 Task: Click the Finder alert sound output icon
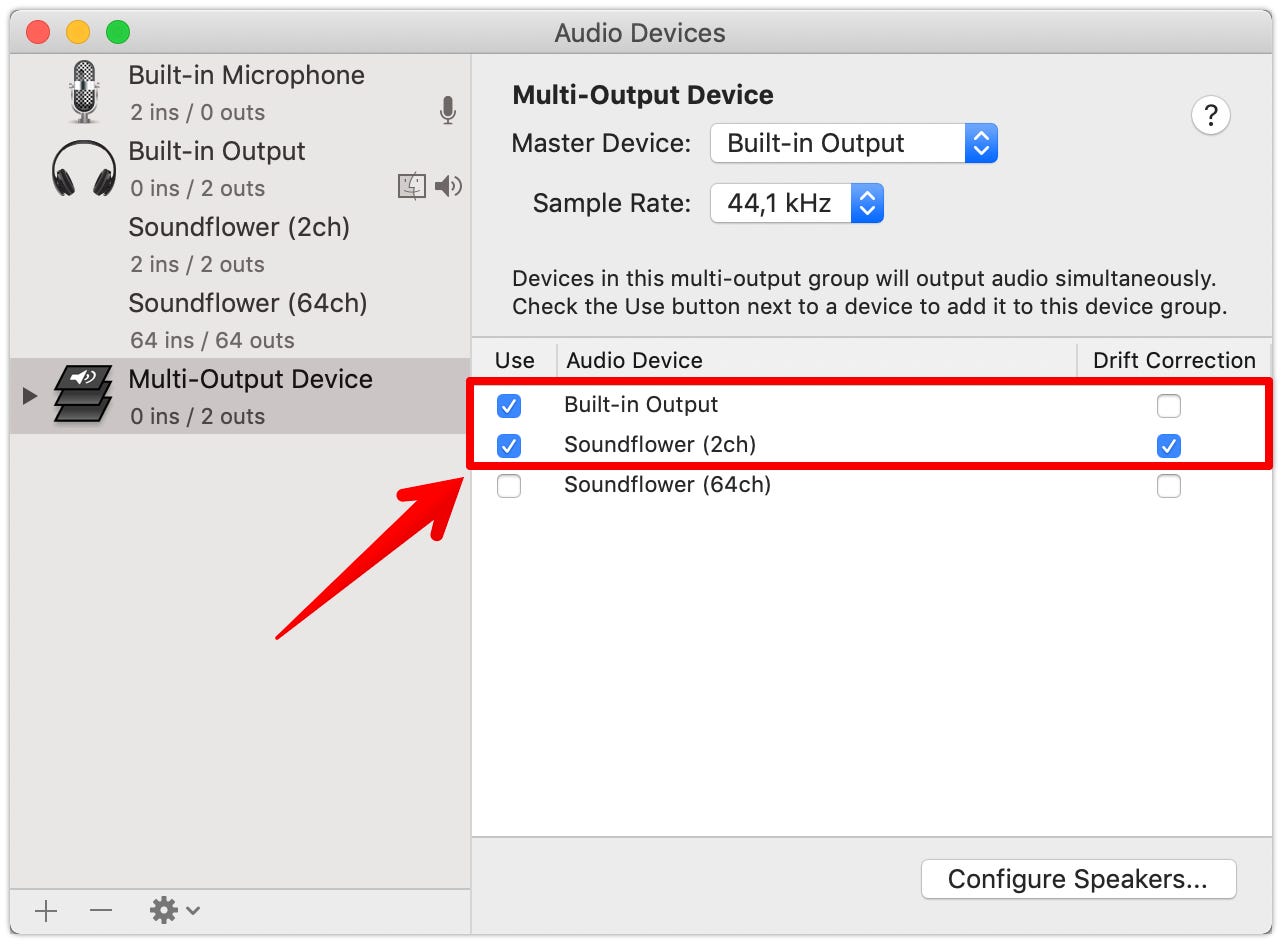(412, 186)
